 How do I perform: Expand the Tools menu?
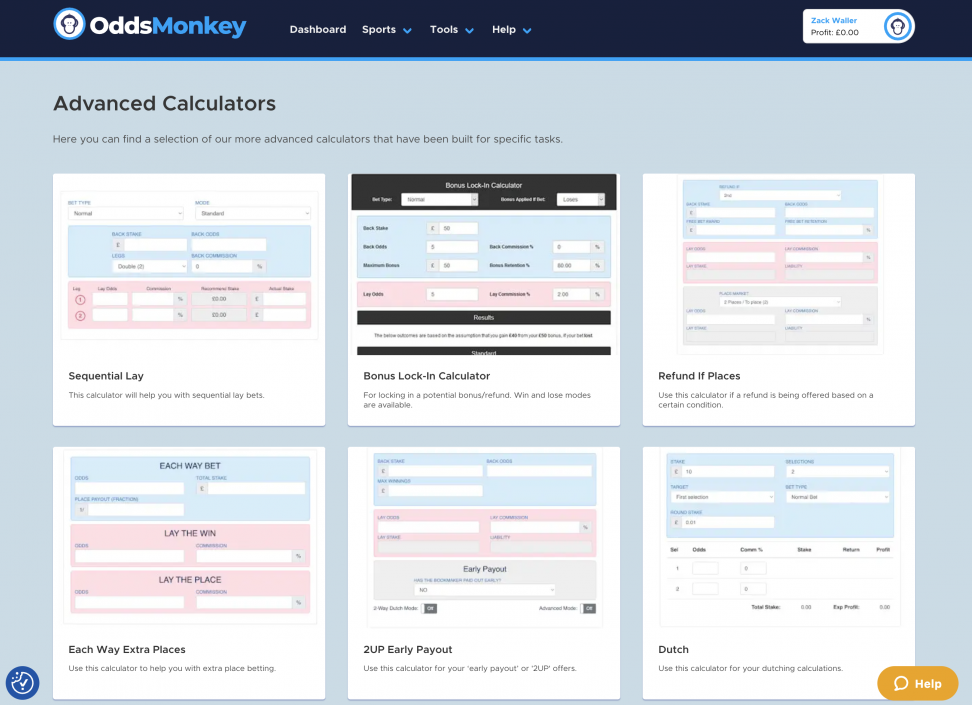[x=452, y=29]
